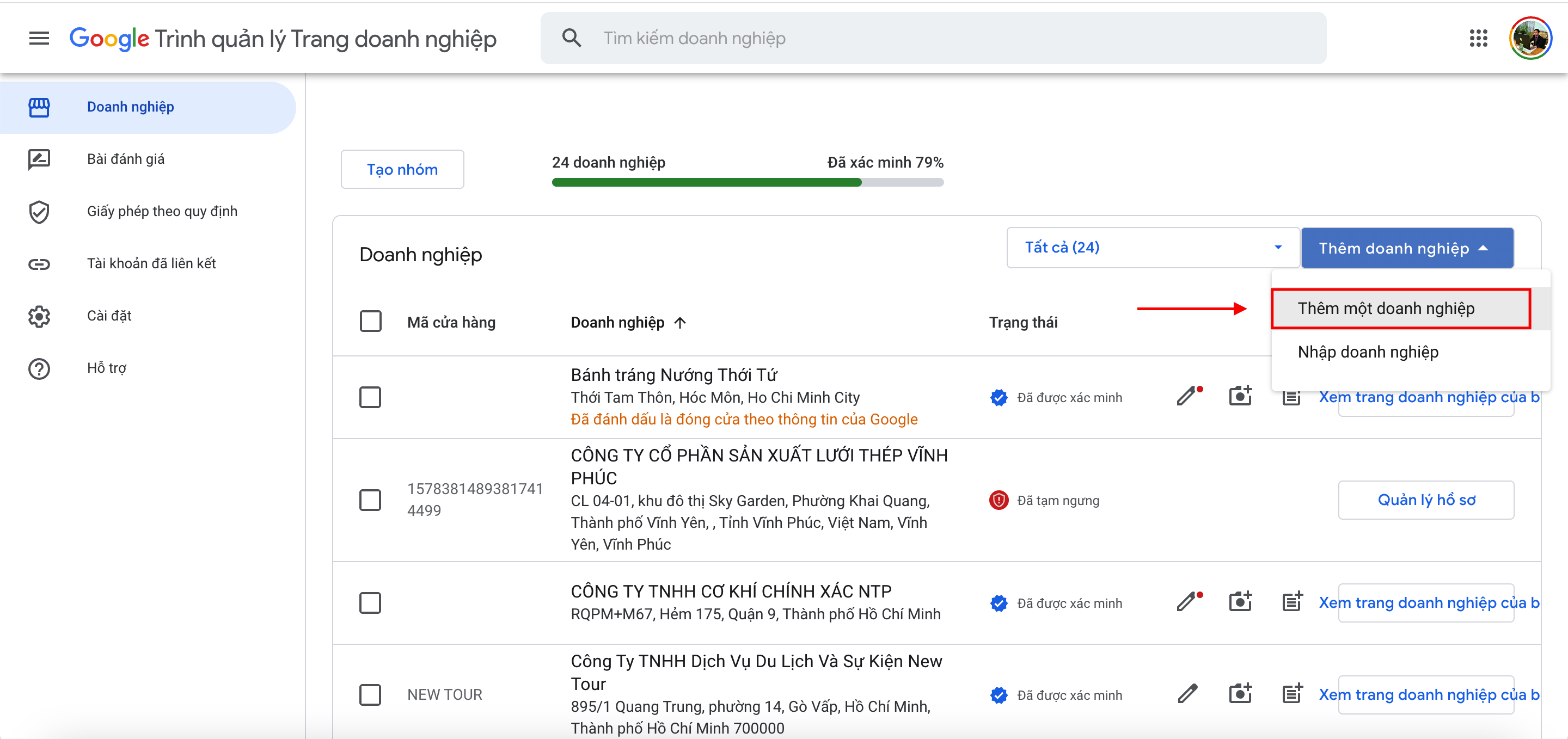Click the Trạng thái column header
This screenshot has width=1568, height=739.
tap(1022, 322)
